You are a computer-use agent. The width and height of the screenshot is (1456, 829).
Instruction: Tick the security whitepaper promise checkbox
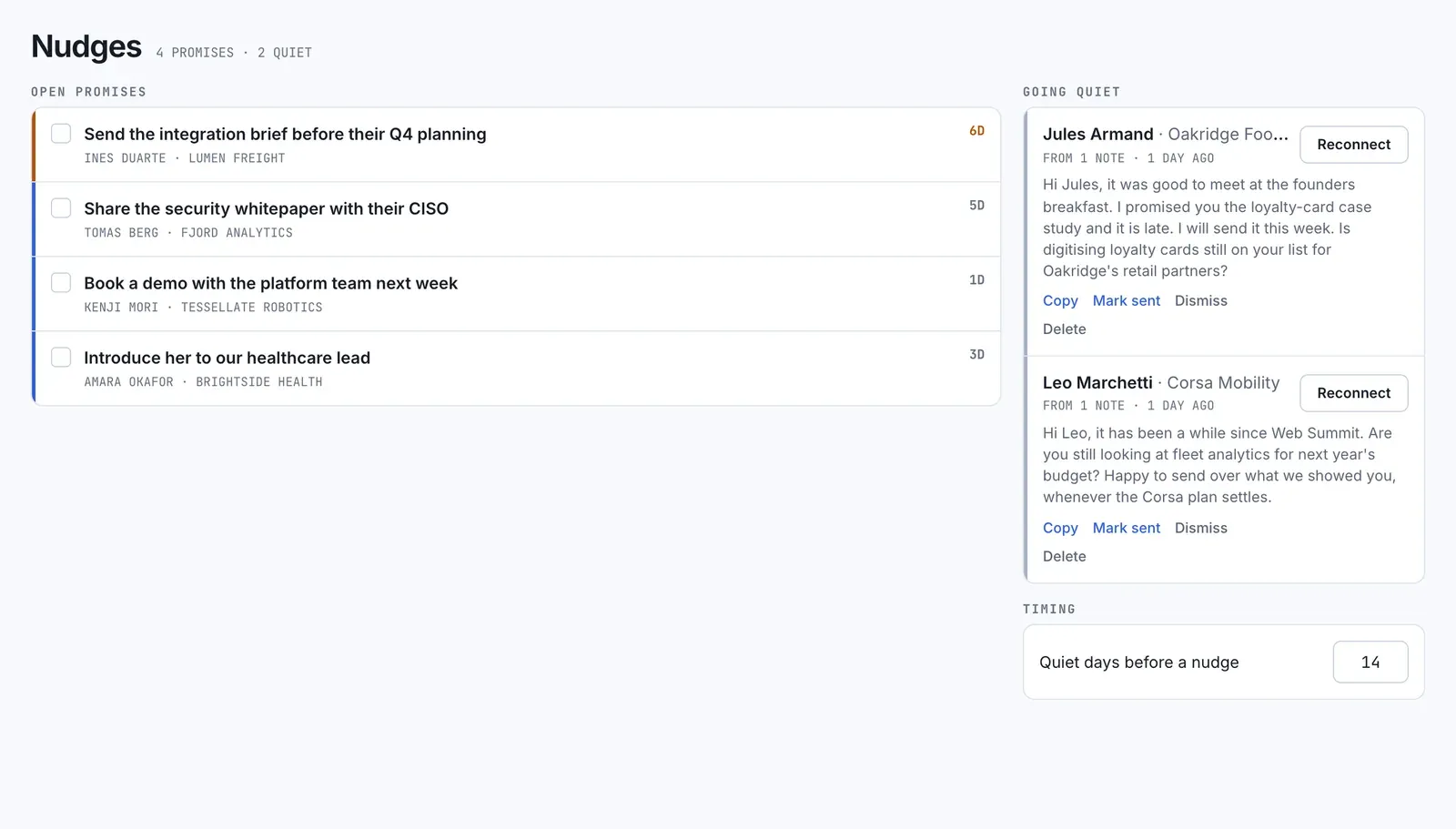(x=61, y=208)
